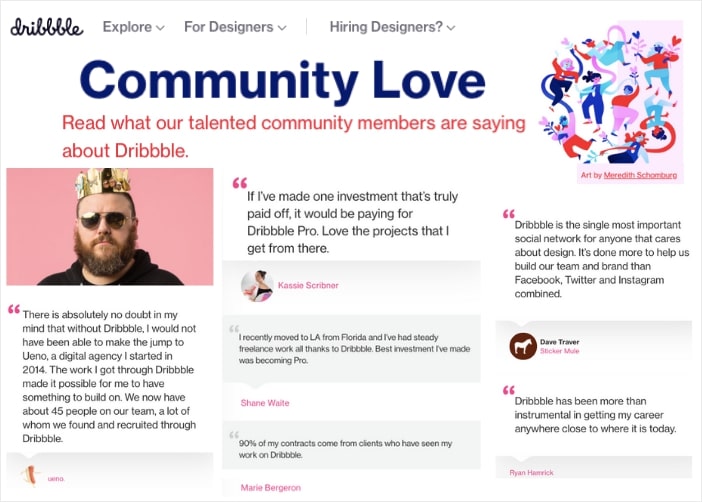Open Marie Bergeron's profile link

(270, 488)
